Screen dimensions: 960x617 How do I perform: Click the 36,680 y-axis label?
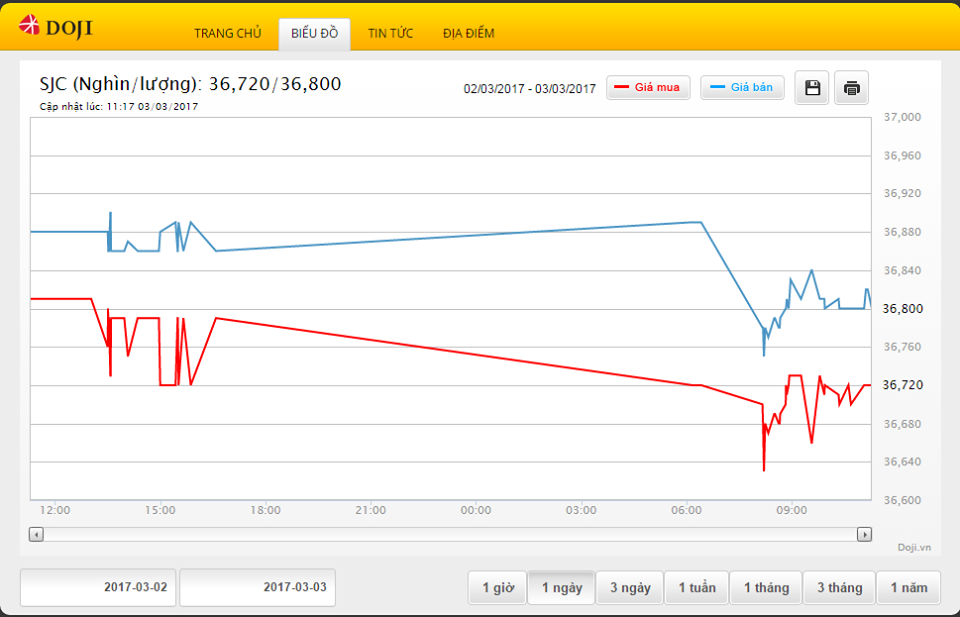pyautogui.click(x=902, y=424)
